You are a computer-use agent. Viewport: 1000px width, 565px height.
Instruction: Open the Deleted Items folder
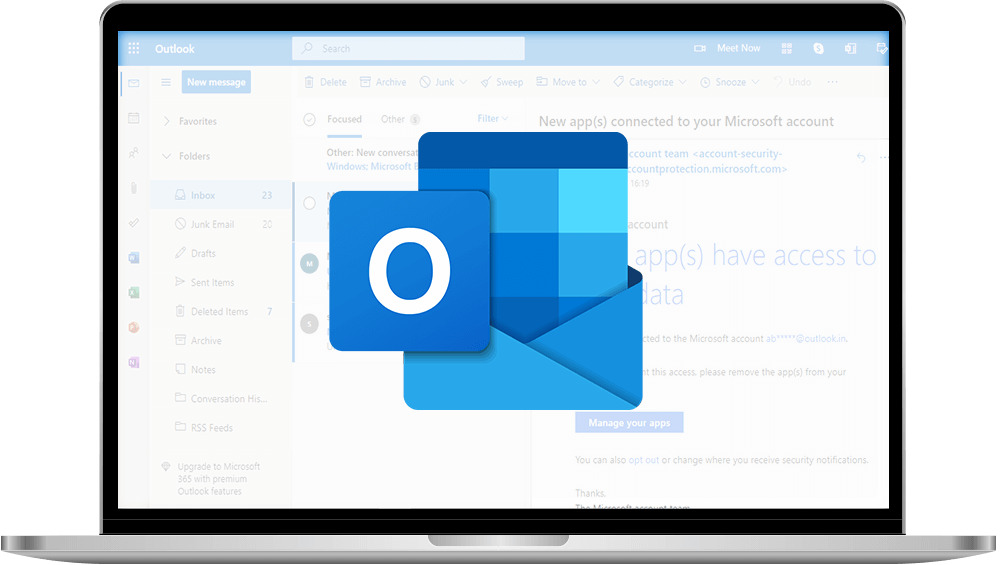coord(221,312)
